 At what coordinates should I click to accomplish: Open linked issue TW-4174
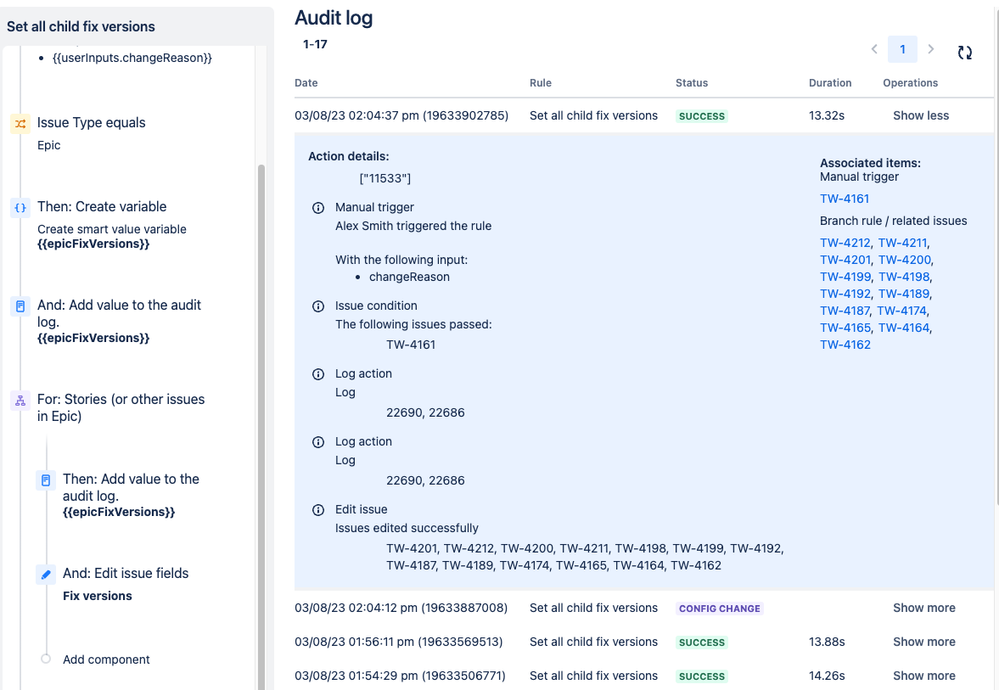(x=902, y=311)
